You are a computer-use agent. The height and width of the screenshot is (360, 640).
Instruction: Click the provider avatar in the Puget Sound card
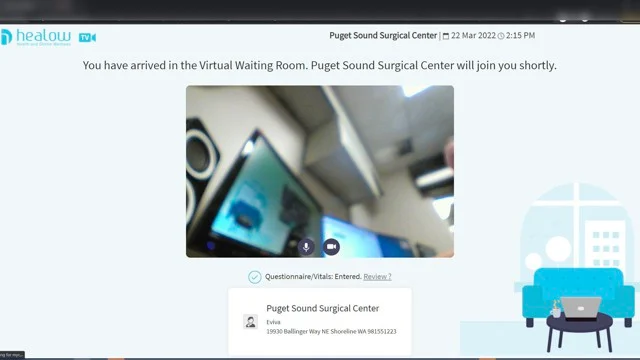250,322
